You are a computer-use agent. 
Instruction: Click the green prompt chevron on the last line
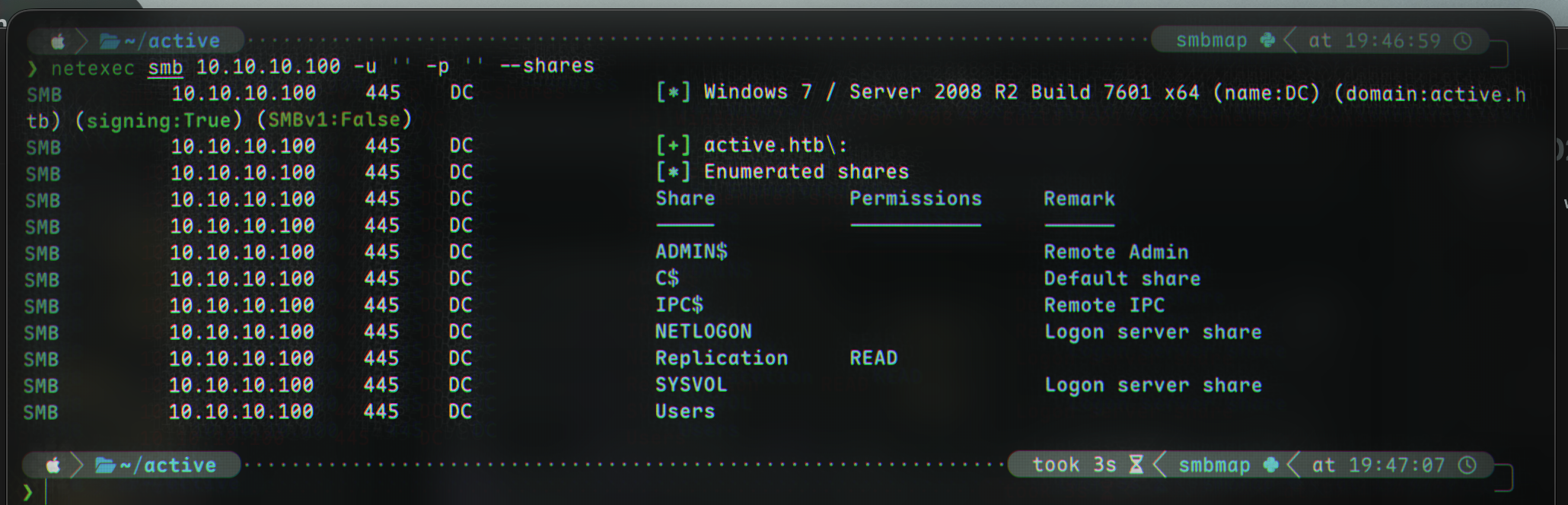[28, 492]
